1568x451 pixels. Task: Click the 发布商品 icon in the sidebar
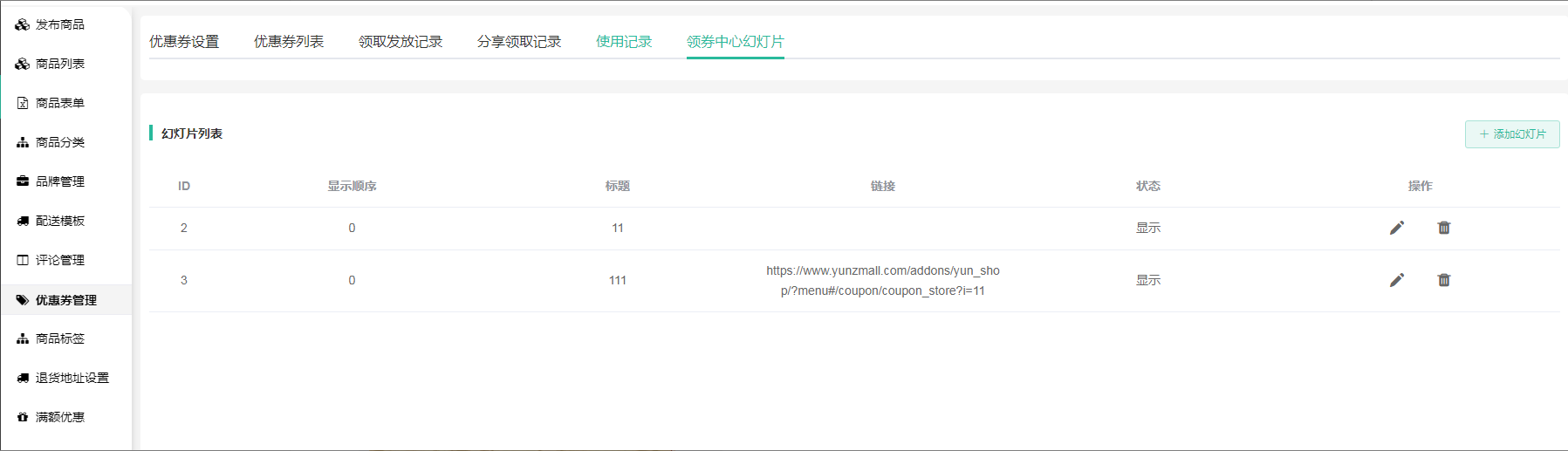click(23, 24)
